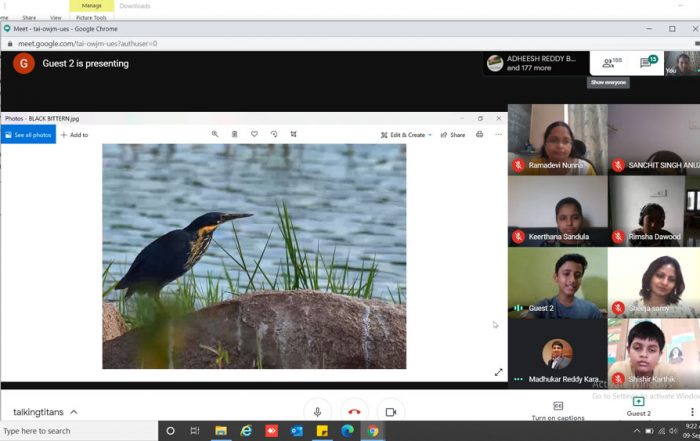The width and height of the screenshot is (700, 441).
Task: Open the Guest 2 presentation button
Action: click(x=639, y=407)
